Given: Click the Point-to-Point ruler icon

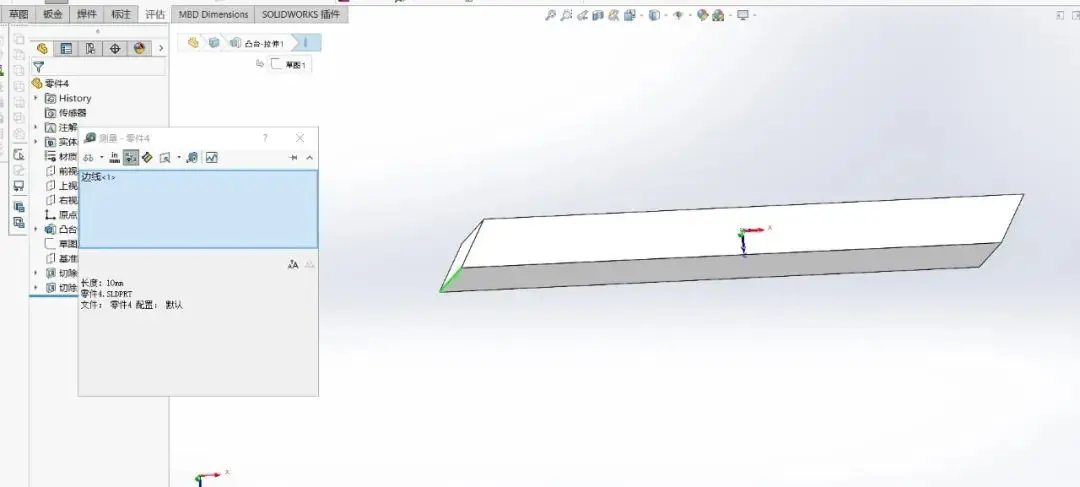Looking at the screenshot, I should 147,157.
